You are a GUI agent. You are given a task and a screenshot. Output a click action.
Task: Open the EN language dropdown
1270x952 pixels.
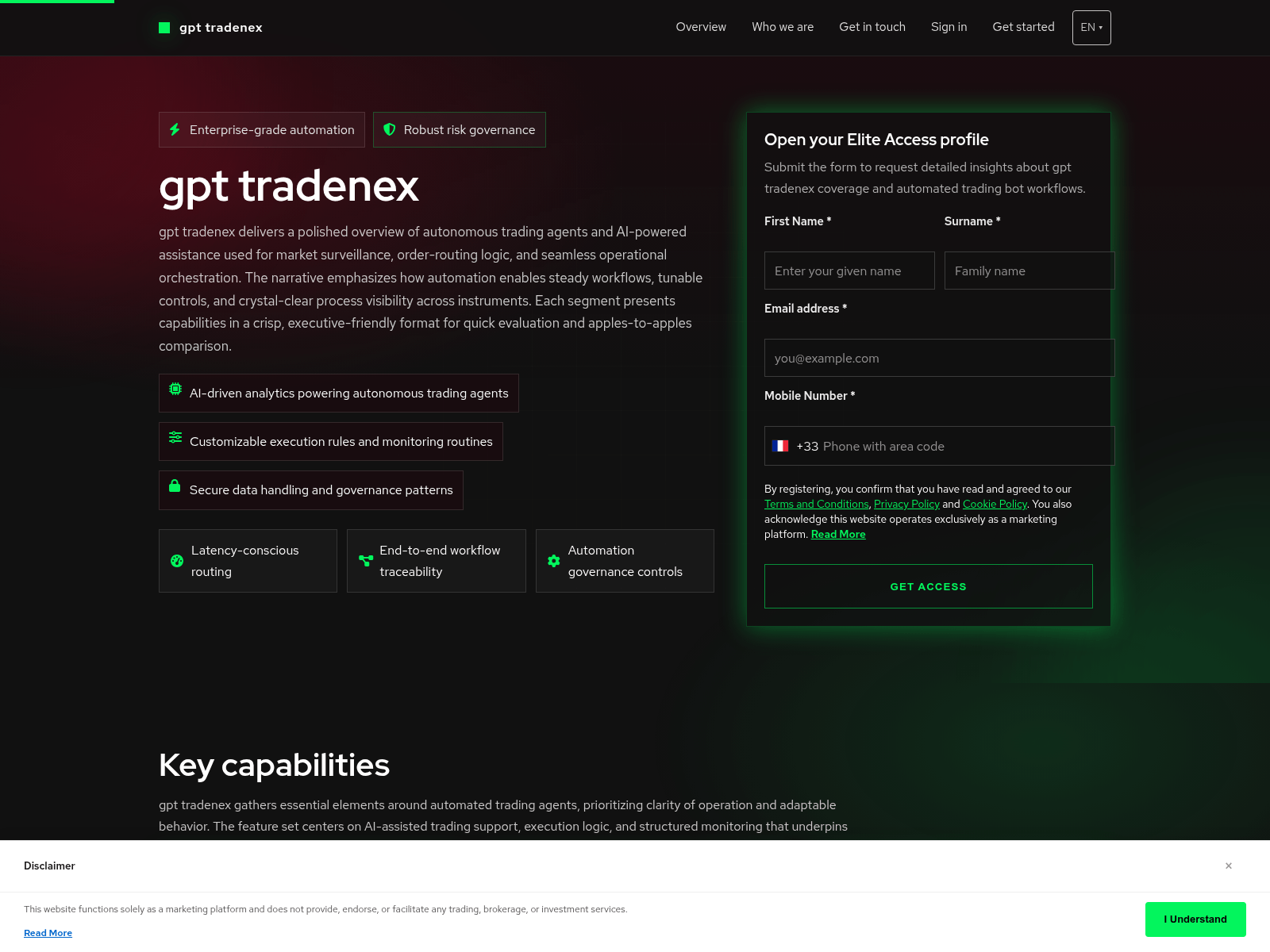(x=1091, y=28)
